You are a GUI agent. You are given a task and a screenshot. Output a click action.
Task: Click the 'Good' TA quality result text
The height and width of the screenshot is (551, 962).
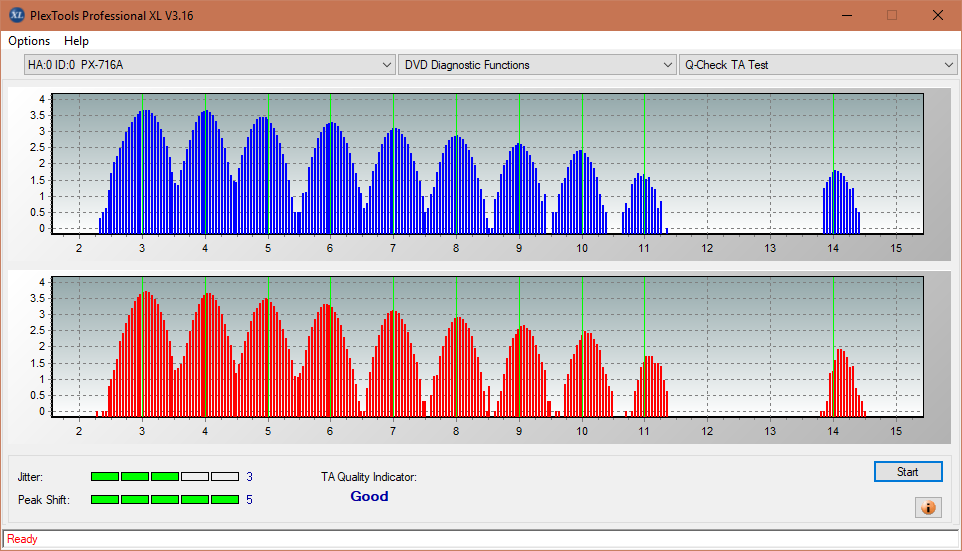click(x=369, y=497)
